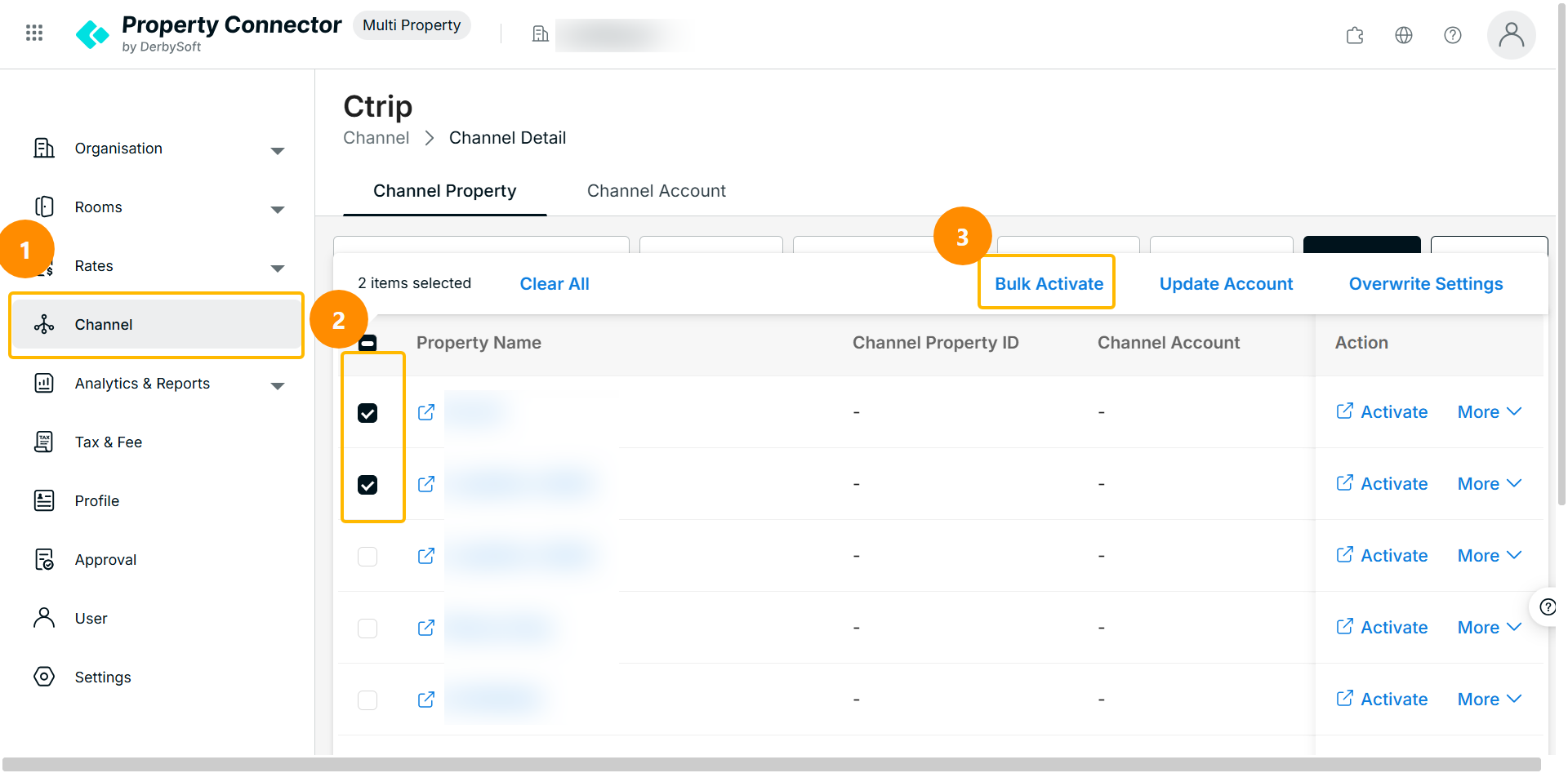
Task: Click the Update Account button
Action: coord(1226,284)
